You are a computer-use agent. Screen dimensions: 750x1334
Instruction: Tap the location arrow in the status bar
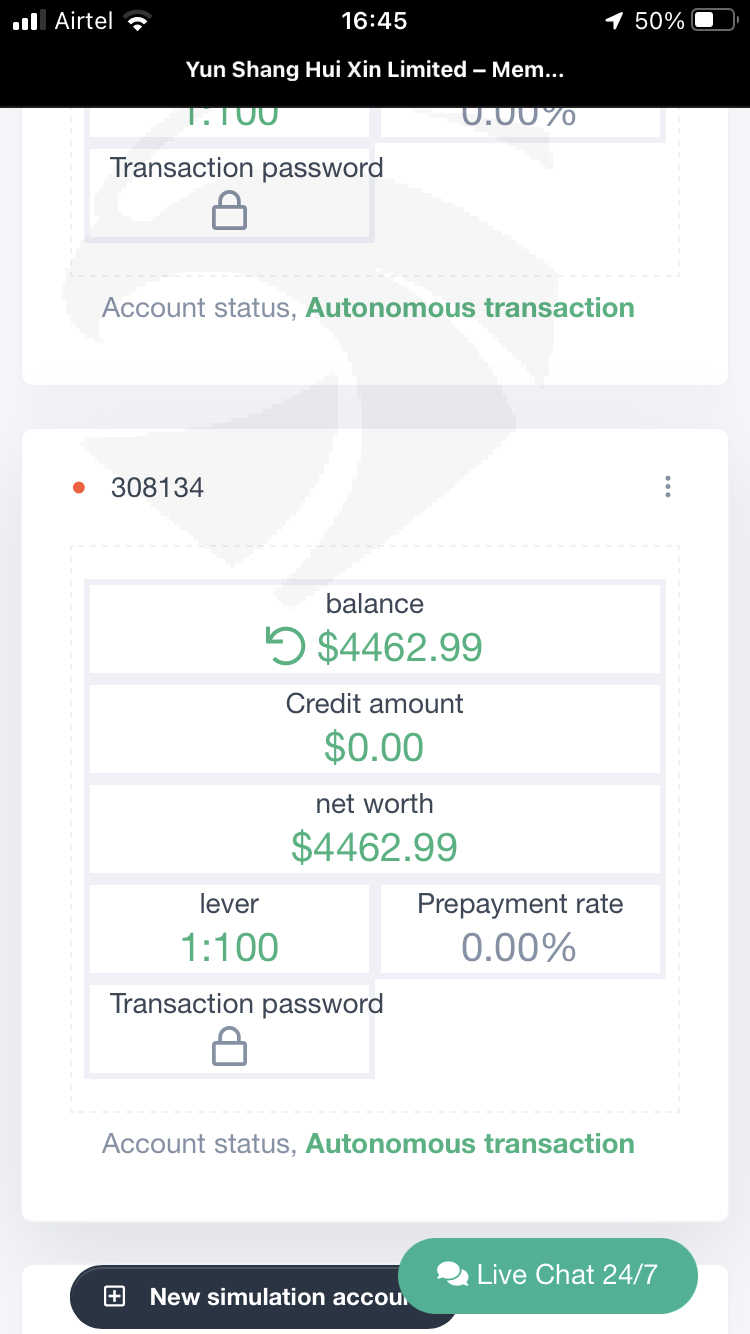tap(614, 21)
